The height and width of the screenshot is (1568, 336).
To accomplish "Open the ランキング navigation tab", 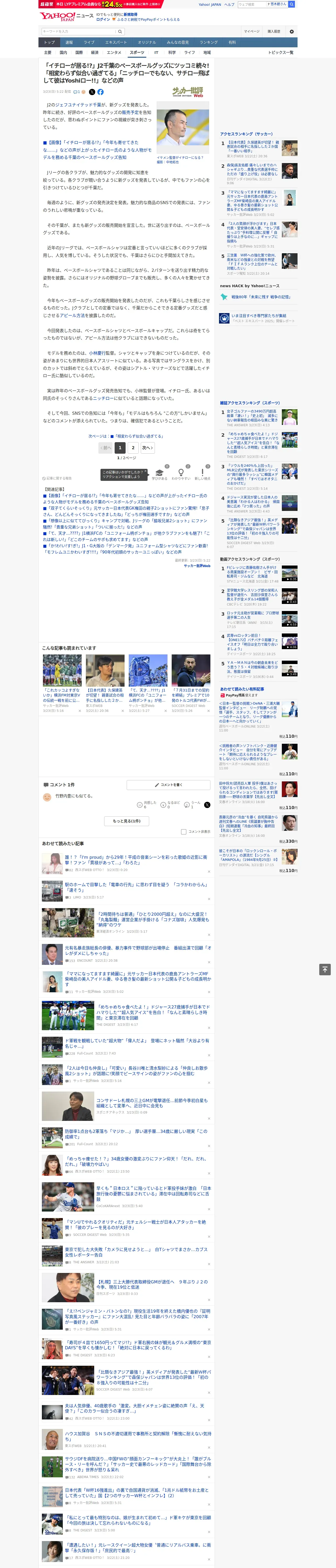I will click(x=209, y=43).
